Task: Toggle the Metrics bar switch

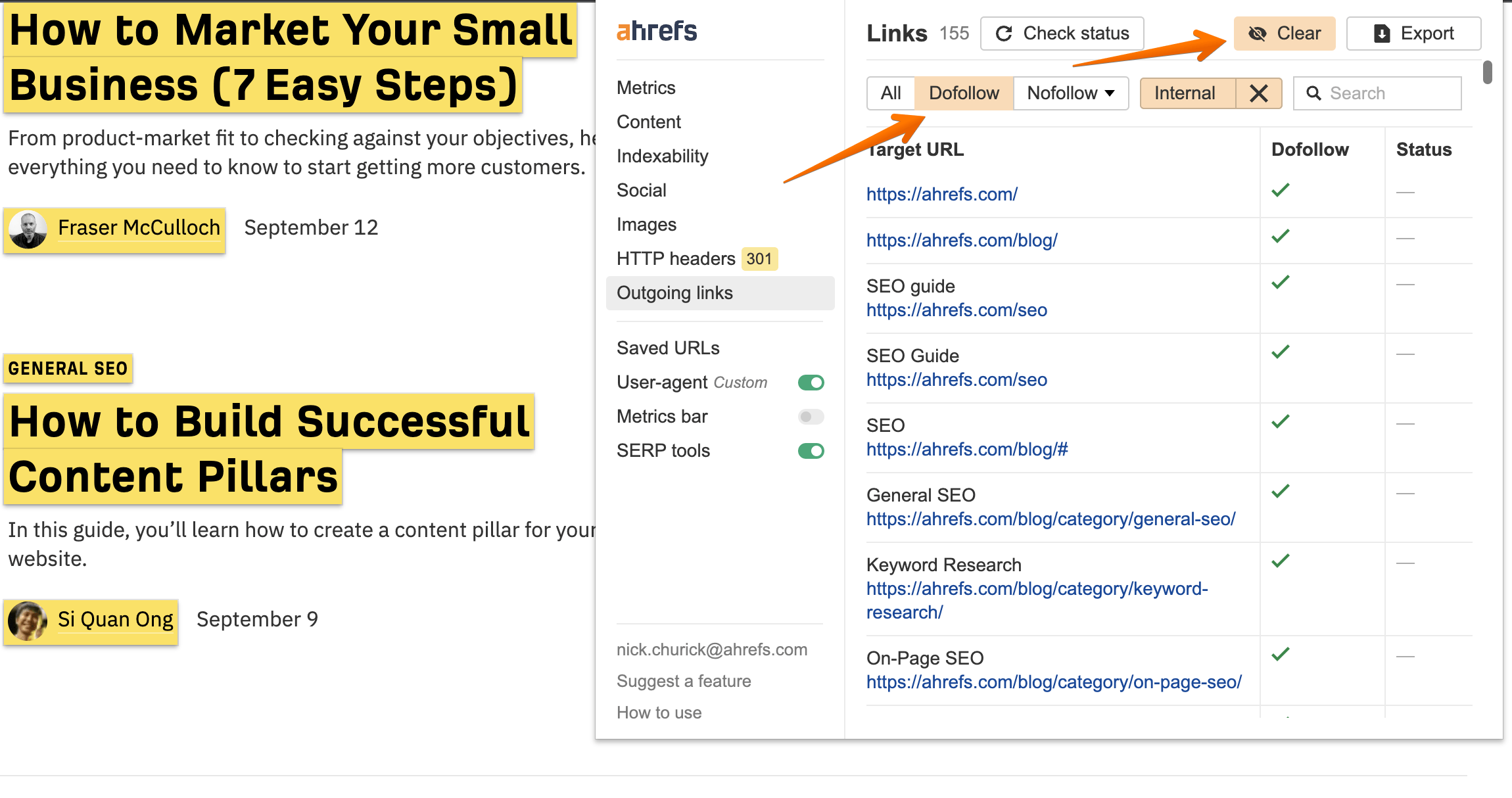Action: coord(810,416)
